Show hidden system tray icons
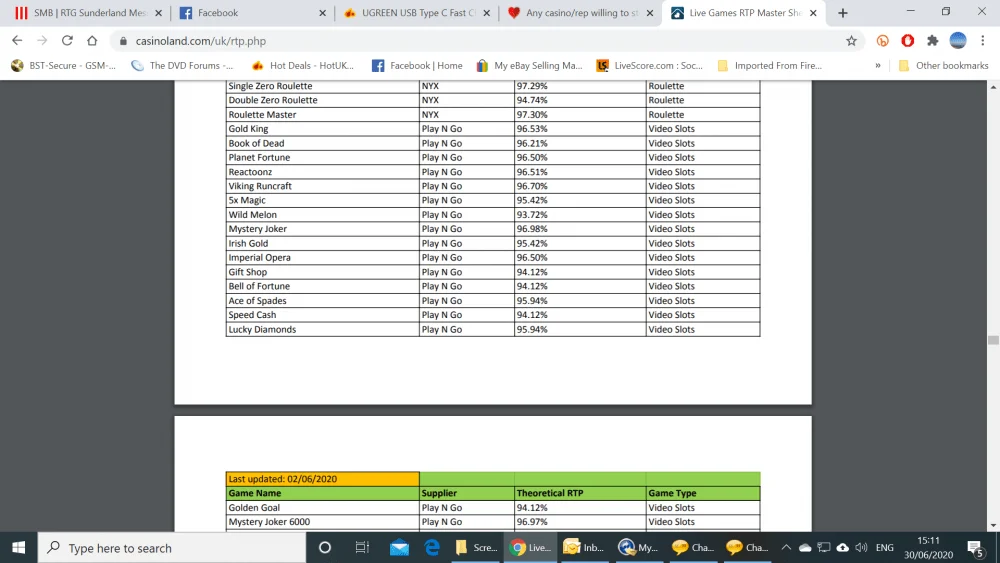 click(786, 547)
